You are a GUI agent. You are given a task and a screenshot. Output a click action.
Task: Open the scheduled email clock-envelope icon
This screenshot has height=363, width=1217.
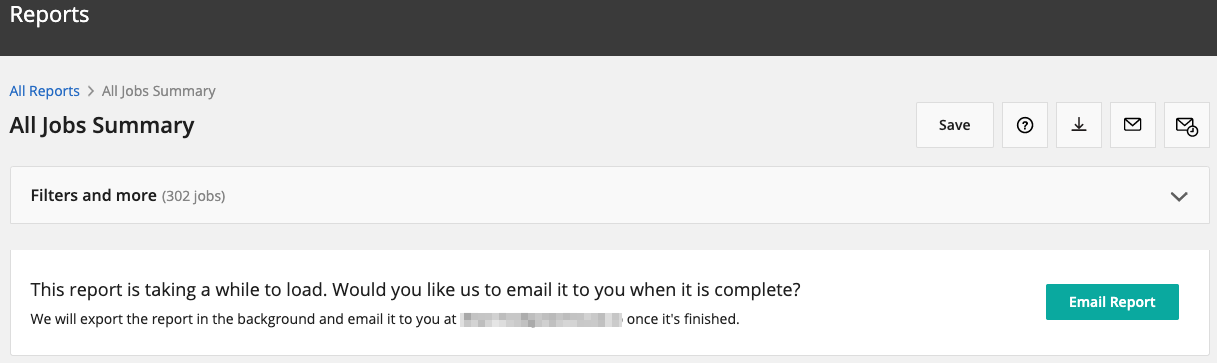[1187, 125]
